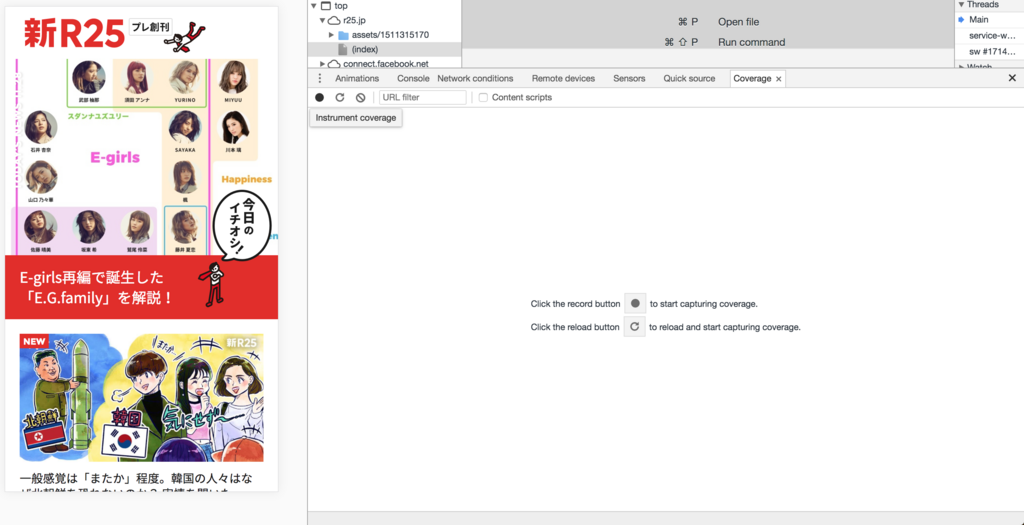Click the center reload button
Image resolution: width=1024 pixels, height=525 pixels.
(x=634, y=326)
